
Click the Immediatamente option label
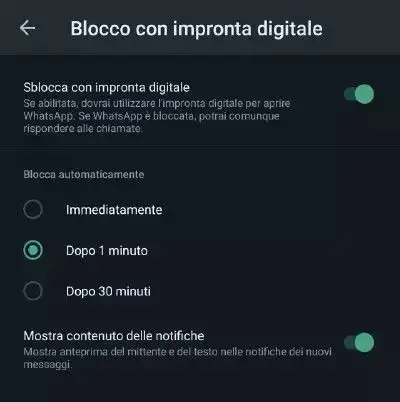pyautogui.click(x=114, y=210)
